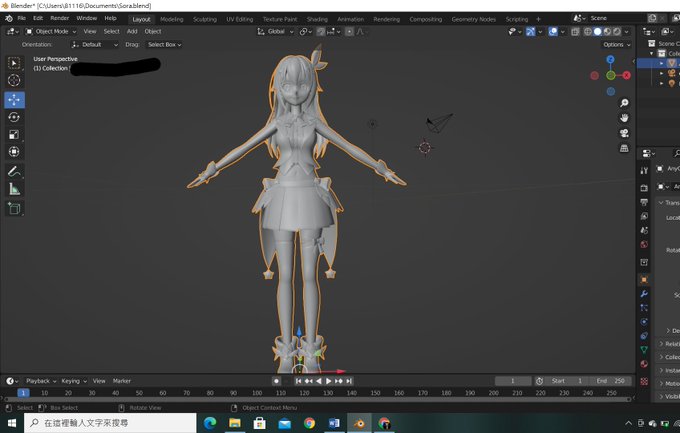Switch to the Modeling workspace tab
Screen dimensions: 680x433
pyautogui.click(x=172, y=19)
